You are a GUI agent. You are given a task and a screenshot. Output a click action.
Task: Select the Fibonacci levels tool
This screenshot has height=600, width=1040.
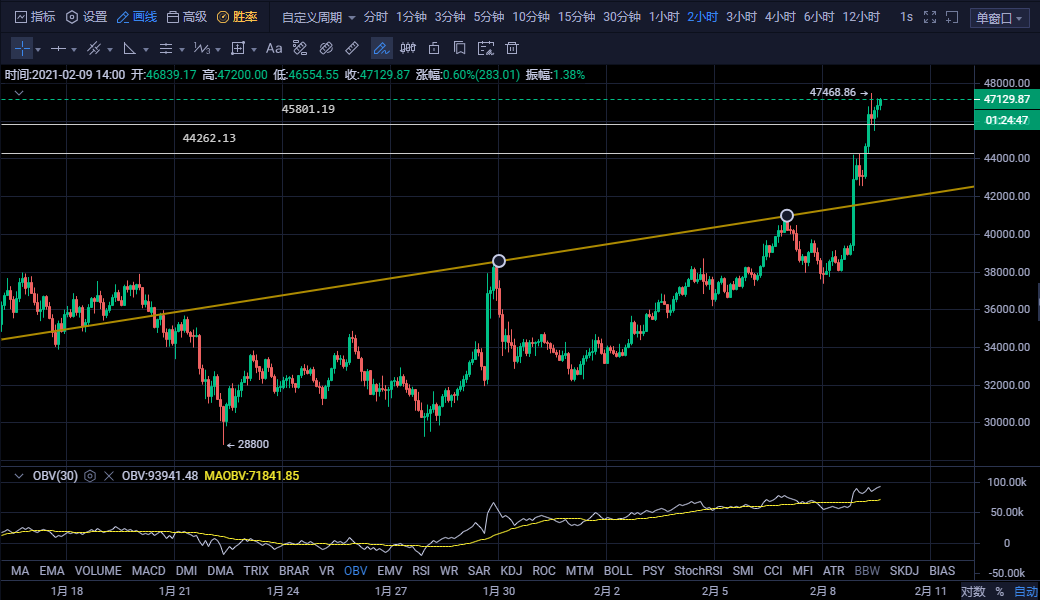tap(166, 48)
